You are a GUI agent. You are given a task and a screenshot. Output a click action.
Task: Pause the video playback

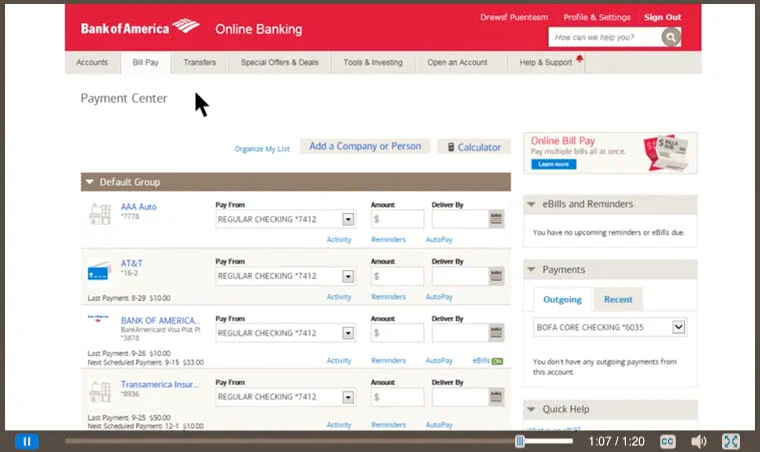[x=27, y=441]
